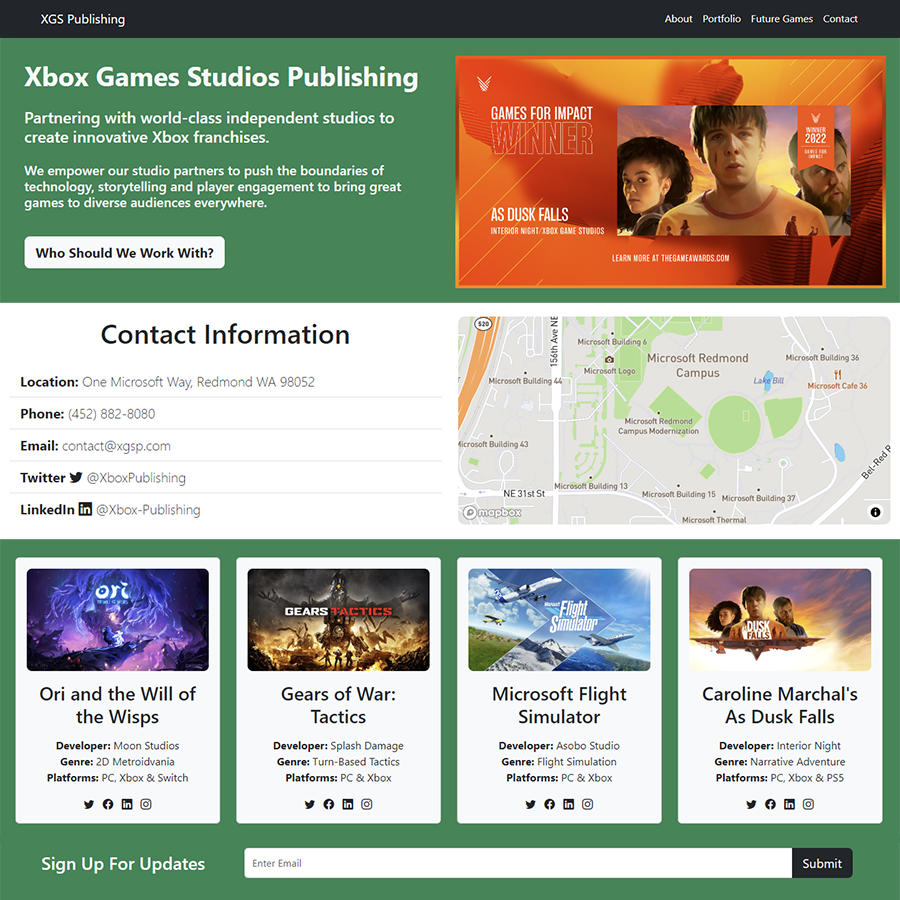Open the @Xbox-Publishing LinkedIn handle
The image size is (900, 900).
tap(148, 510)
